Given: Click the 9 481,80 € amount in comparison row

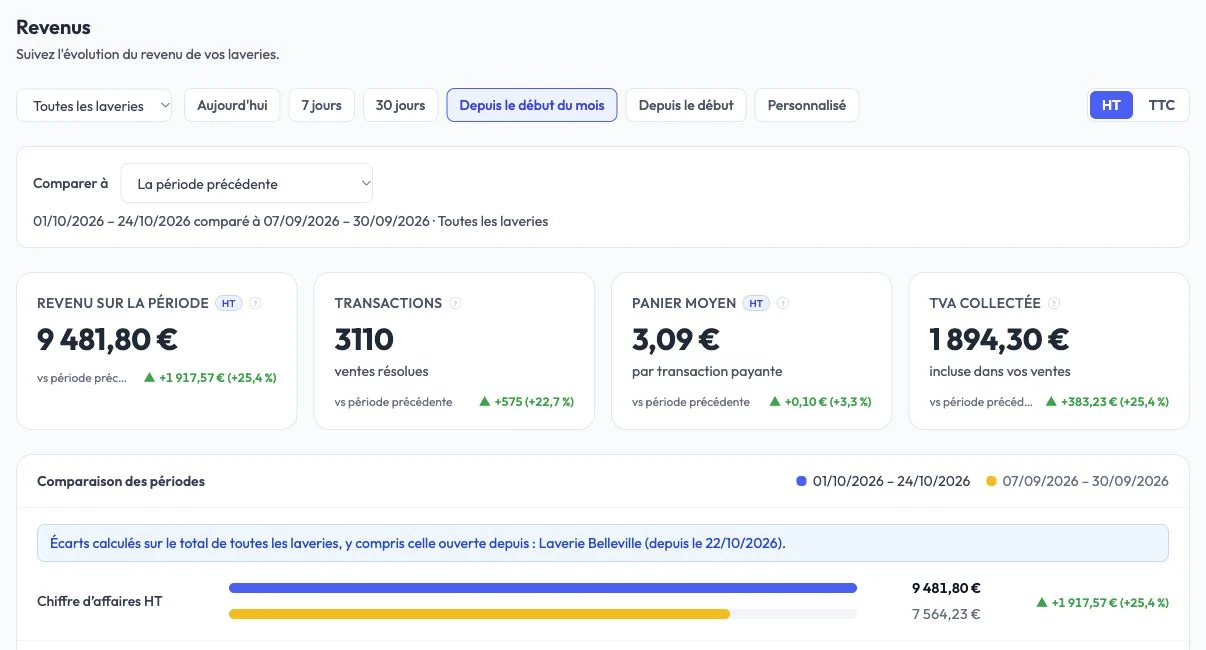Looking at the screenshot, I should coord(946,588).
